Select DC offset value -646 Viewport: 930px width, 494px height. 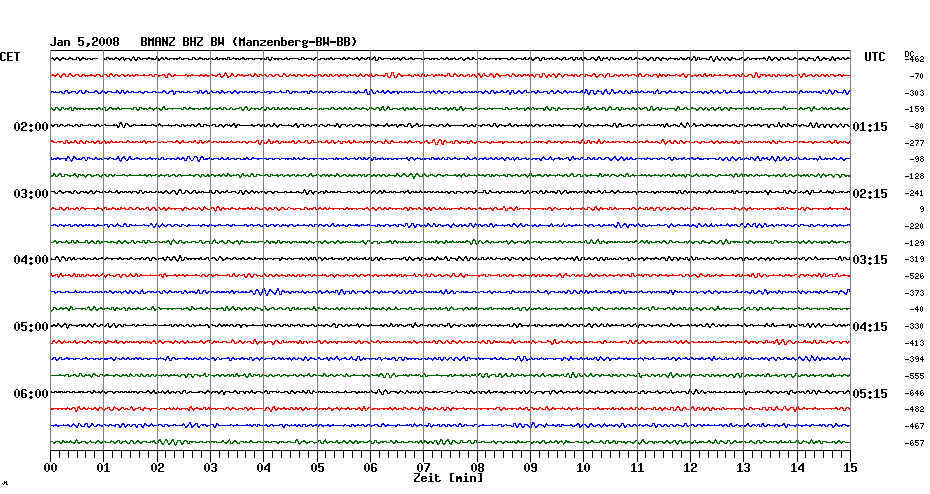pyautogui.click(x=915, y=393)
